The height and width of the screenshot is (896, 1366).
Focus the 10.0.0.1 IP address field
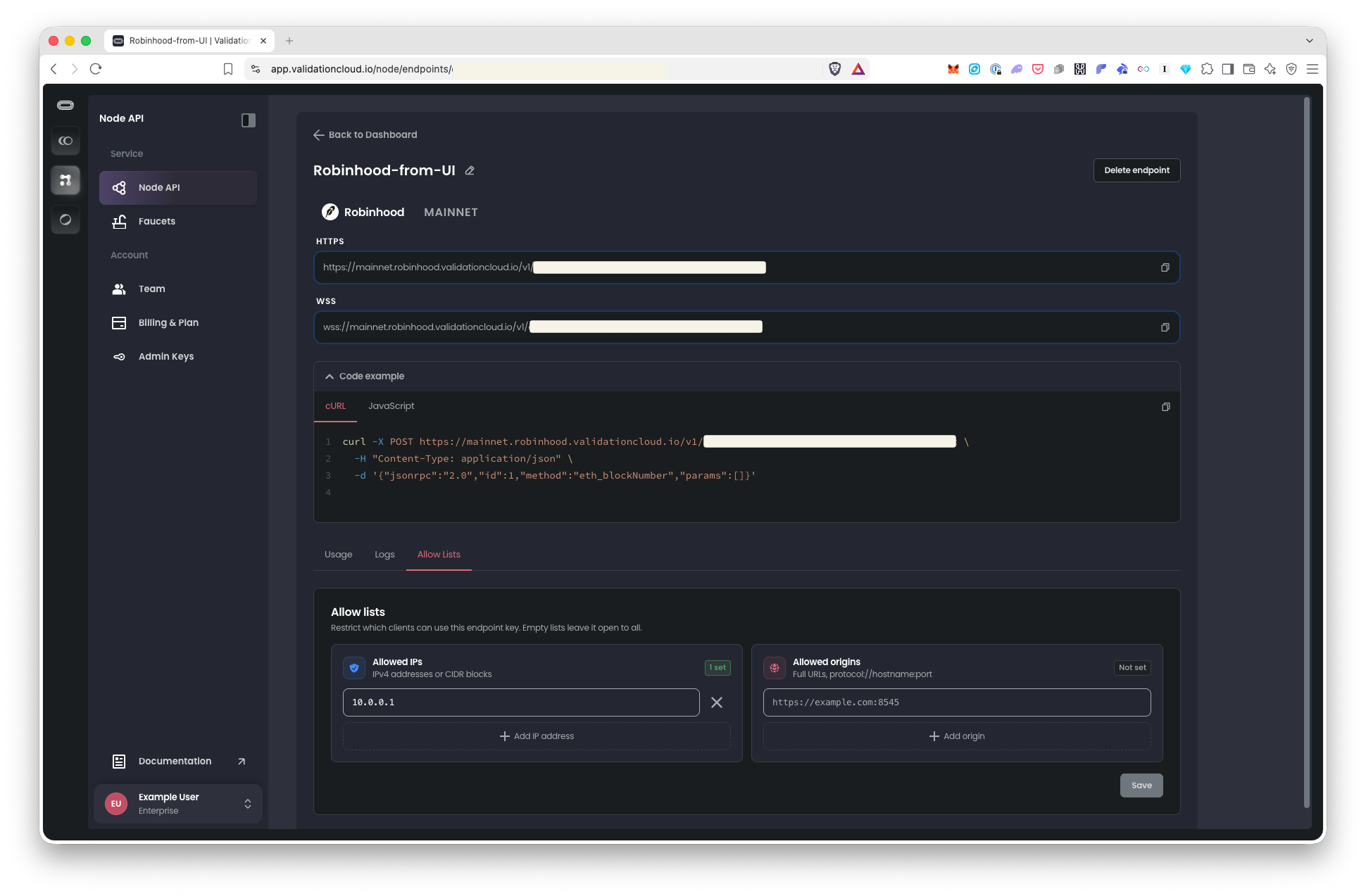click(x=521, y=702)
